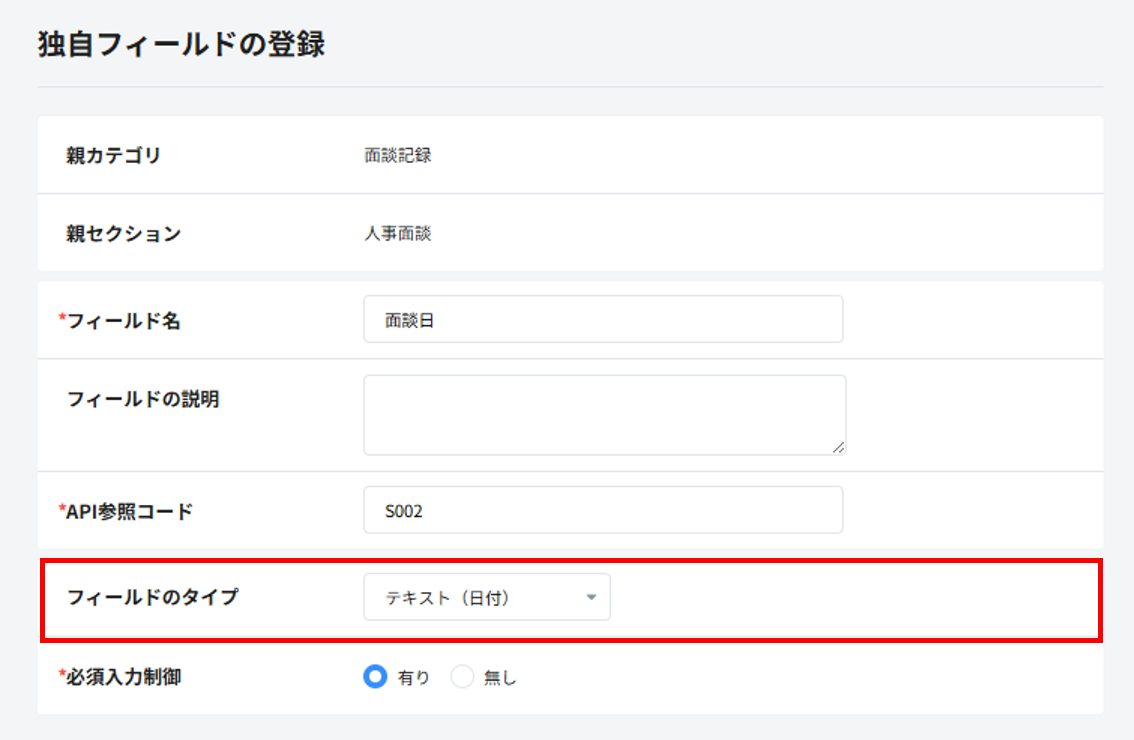Click the description textarea resize handle

(x=838, y=447)
